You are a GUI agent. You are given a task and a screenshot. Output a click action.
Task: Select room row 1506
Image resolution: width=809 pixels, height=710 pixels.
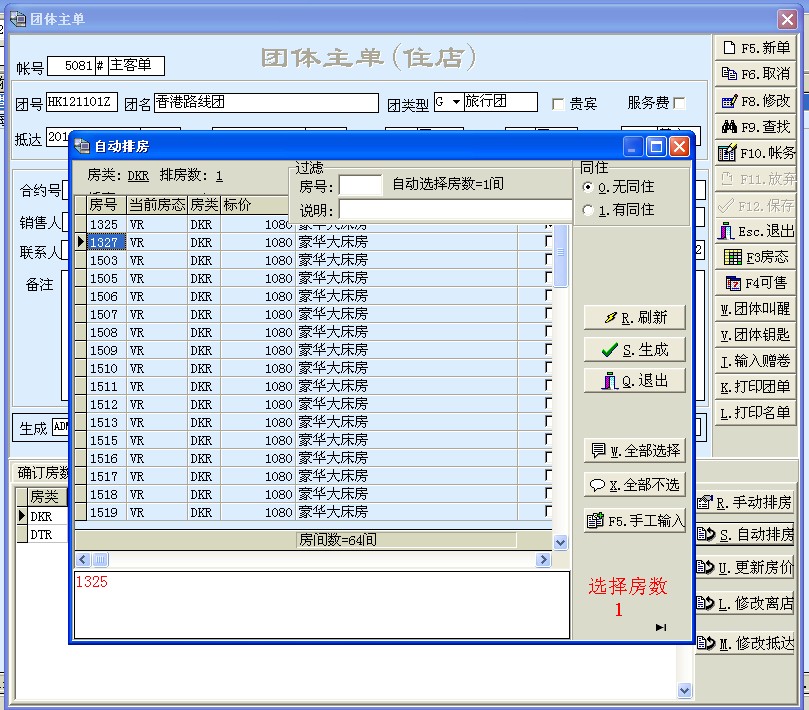(x=313, y=296)
